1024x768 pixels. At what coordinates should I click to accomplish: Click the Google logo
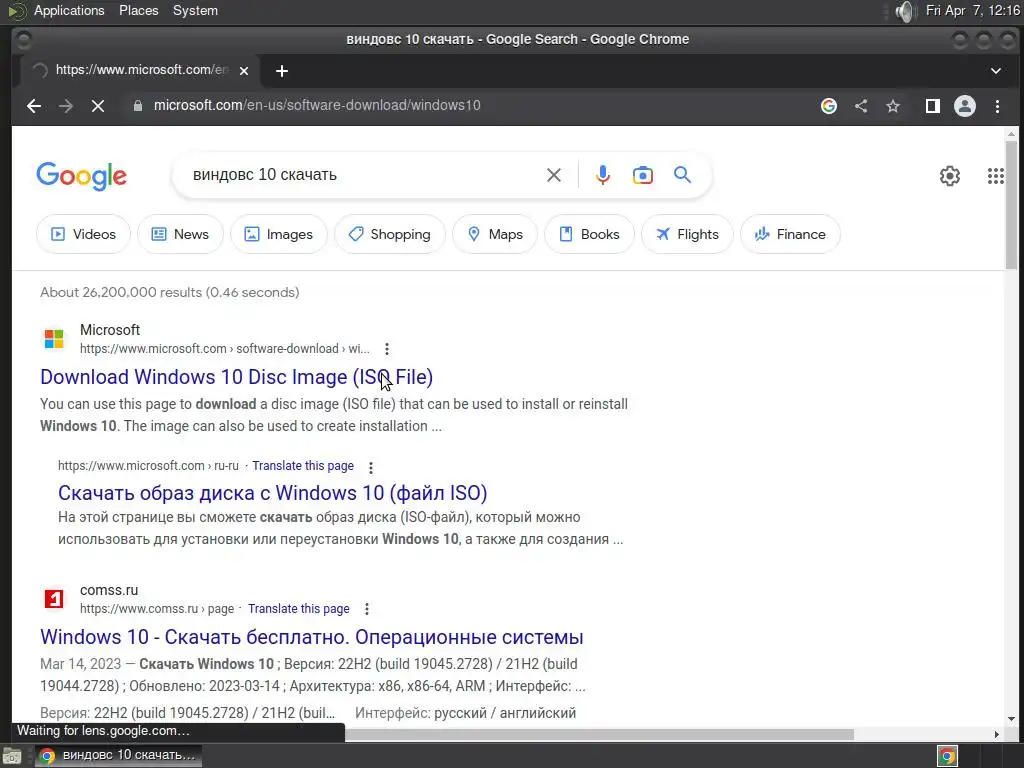(x=82, y=176)
